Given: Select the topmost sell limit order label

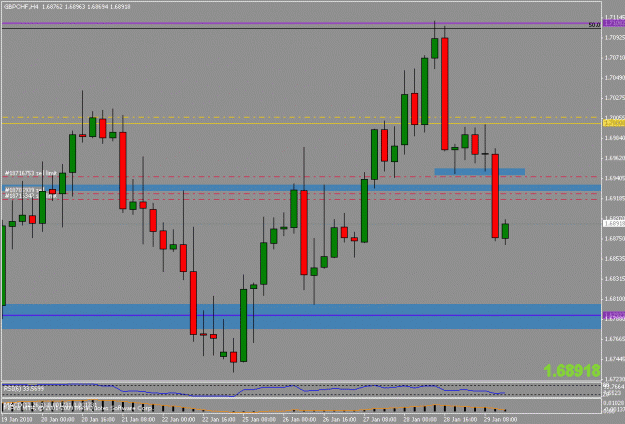Looking at the screenshot, I should [31, 173].
